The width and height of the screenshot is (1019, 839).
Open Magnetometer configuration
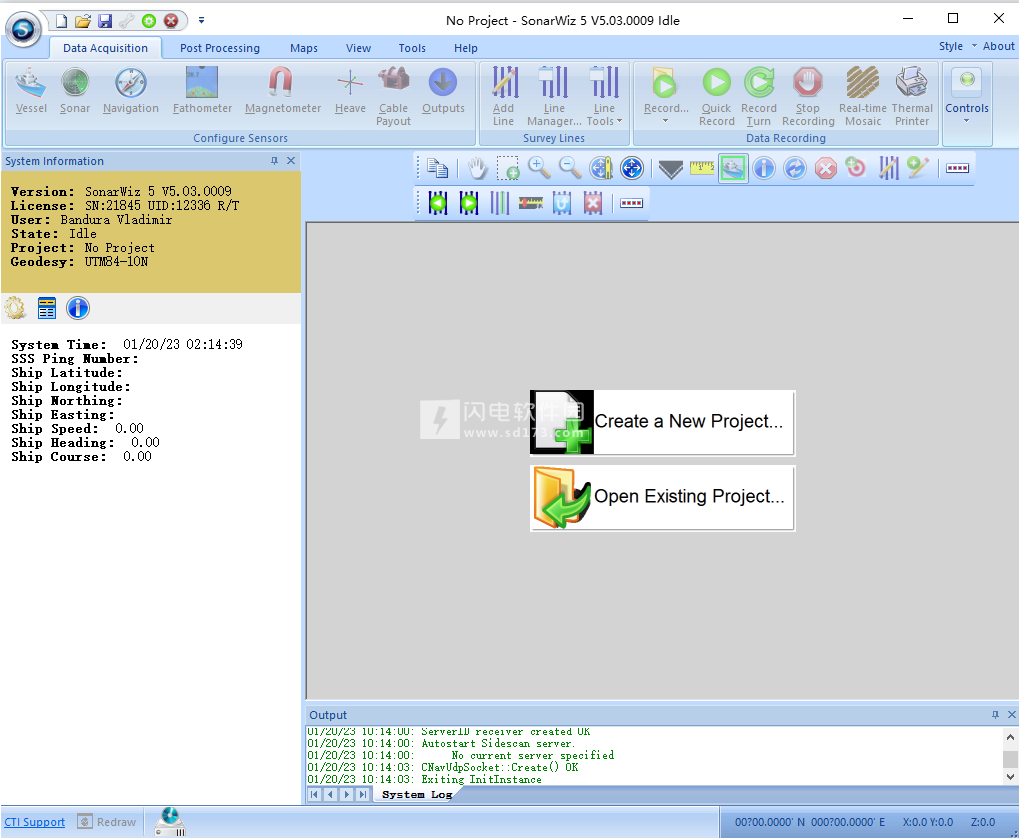coord(283,91)
